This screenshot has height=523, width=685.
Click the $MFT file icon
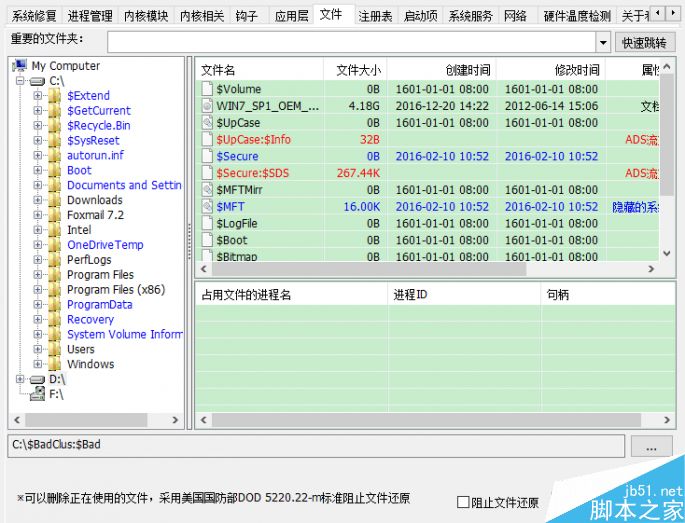[x=207, y=206]
